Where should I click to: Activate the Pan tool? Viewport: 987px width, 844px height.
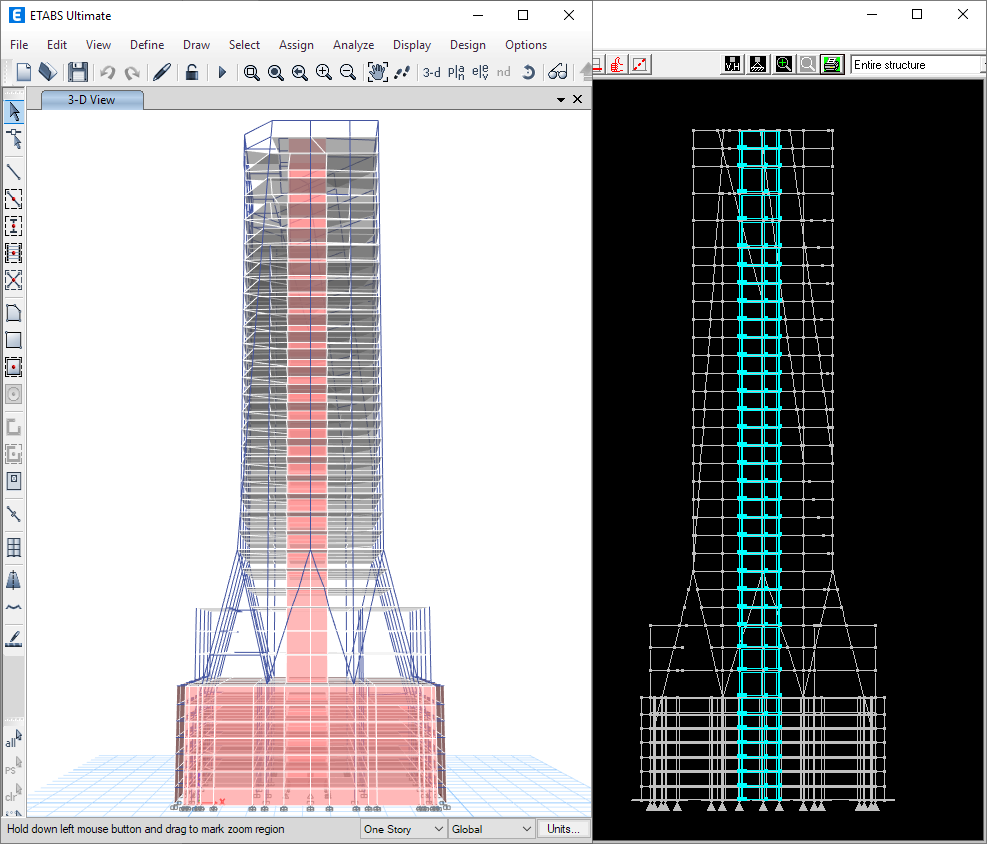point(377,72)
